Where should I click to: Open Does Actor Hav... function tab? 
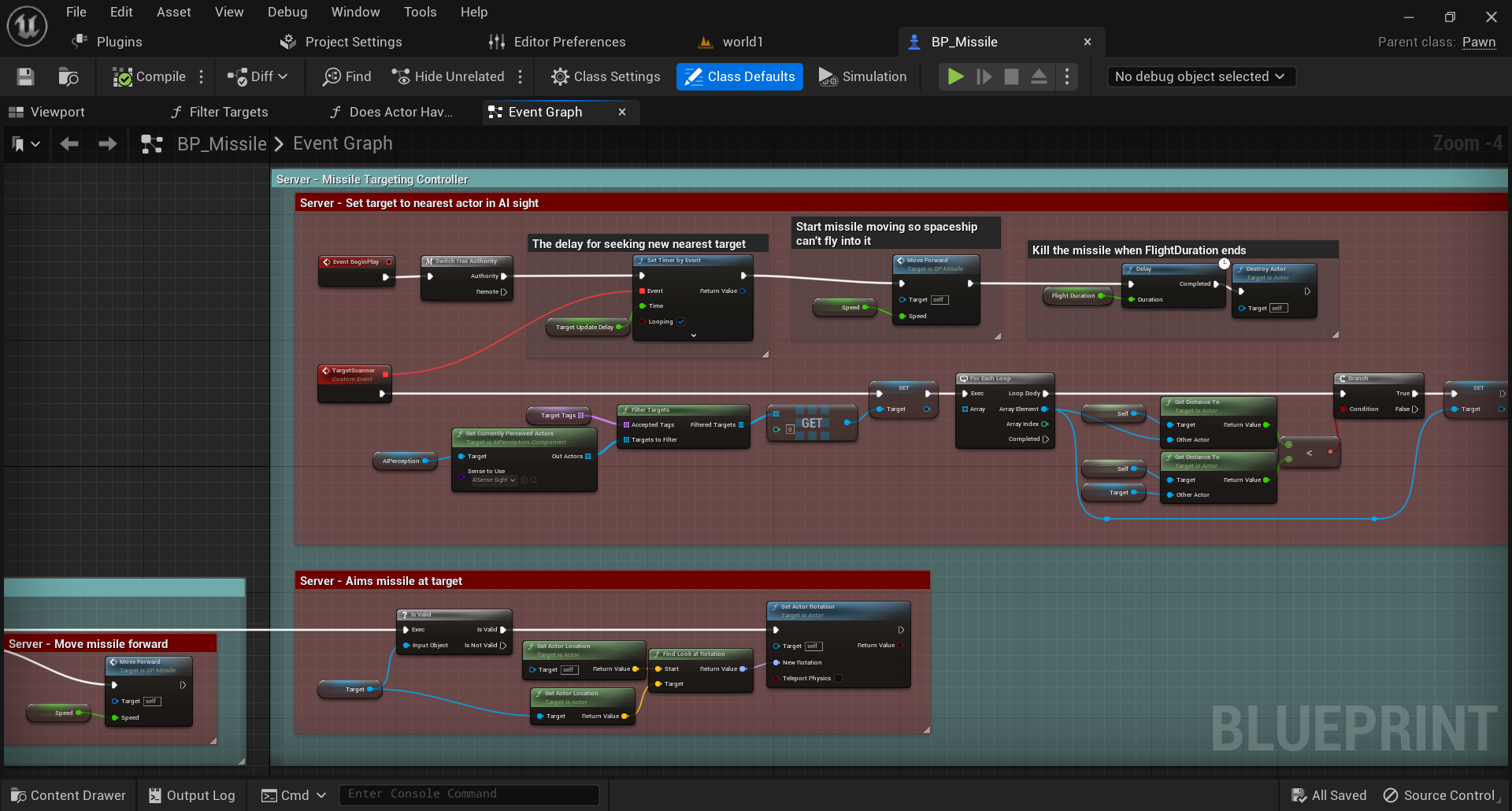click(392, 112)
